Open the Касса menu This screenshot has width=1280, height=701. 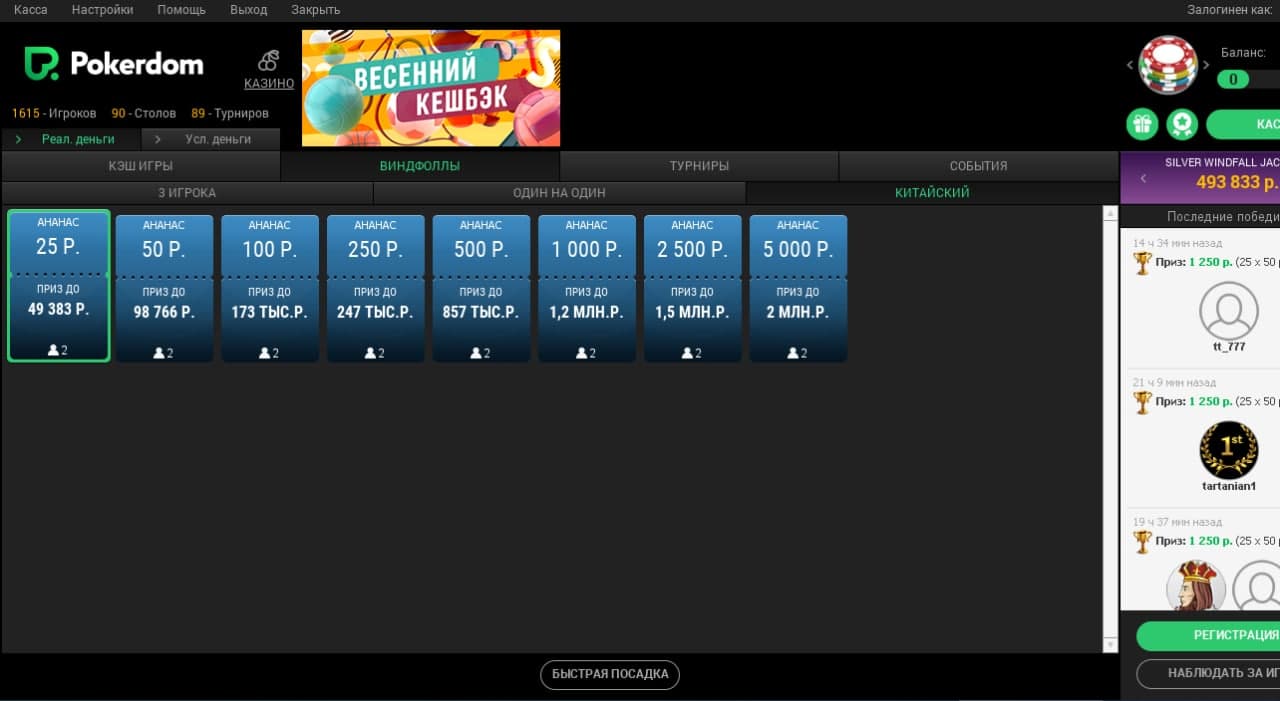click(x=30, y=10)
